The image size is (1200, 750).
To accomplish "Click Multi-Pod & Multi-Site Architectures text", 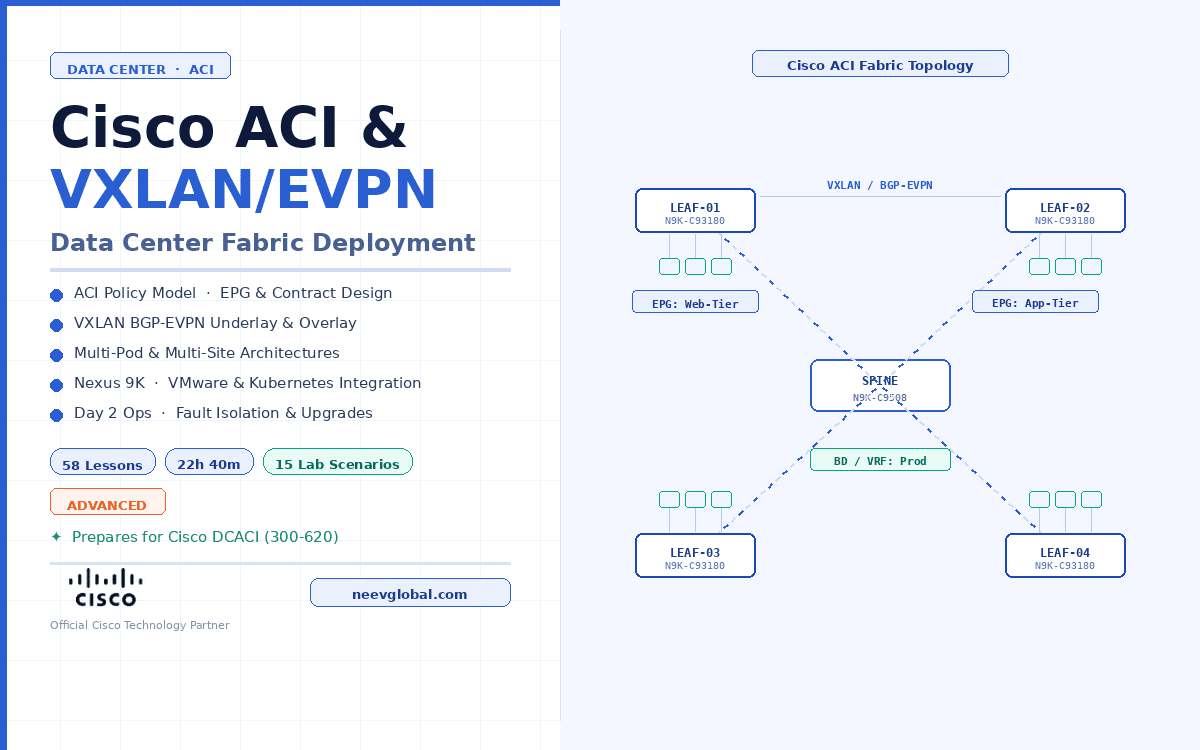I will pos(207,353).
